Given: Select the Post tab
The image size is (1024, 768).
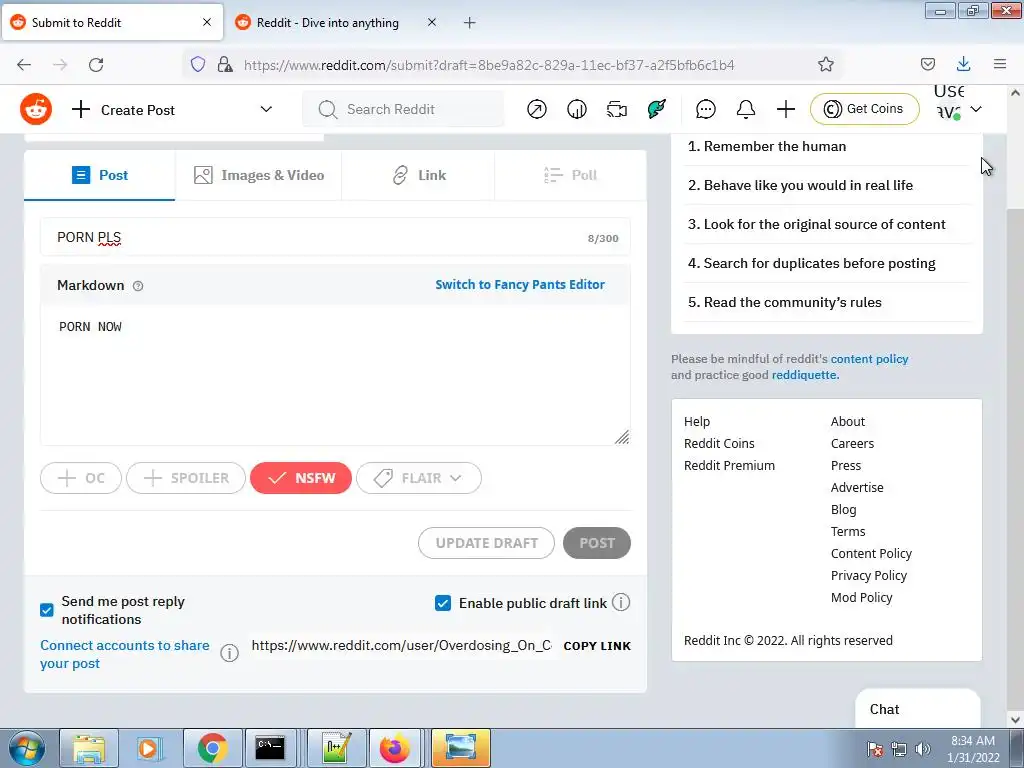Looking at the screenshot, I should pos(99,175).
